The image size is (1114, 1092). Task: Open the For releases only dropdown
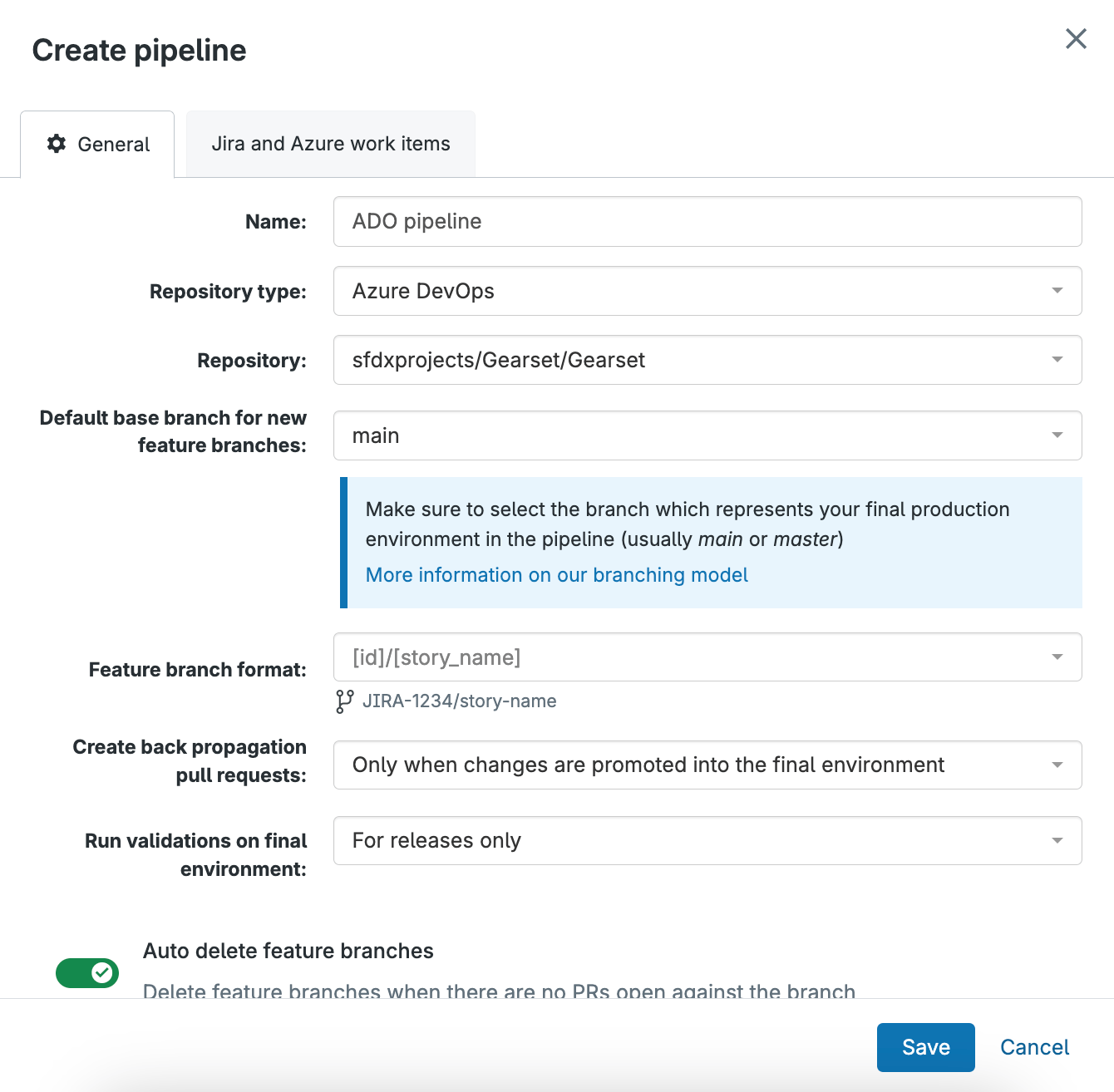coord(707,841)
